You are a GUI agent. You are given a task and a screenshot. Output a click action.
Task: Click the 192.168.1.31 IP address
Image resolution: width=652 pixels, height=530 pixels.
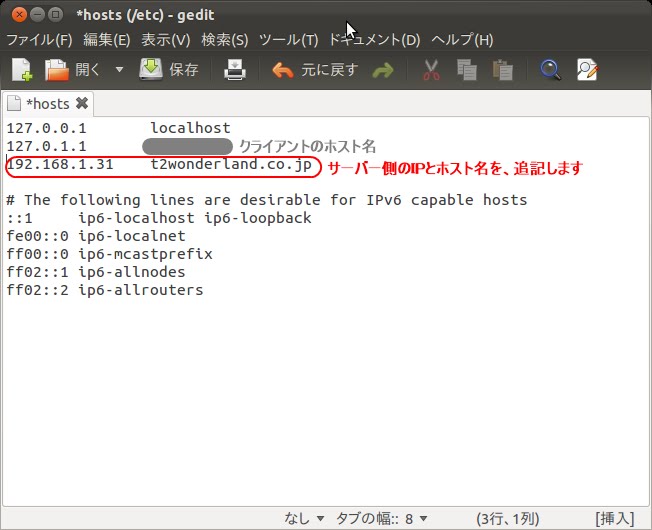60,164
